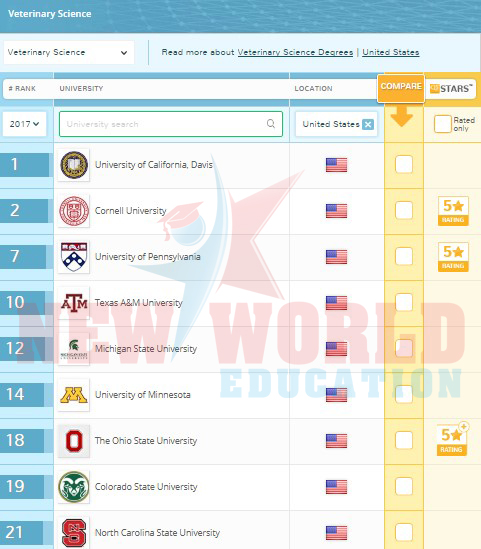Sort by the UNIVERSITY column header
The image size is (481, 549).
click(x=81, y=89)
